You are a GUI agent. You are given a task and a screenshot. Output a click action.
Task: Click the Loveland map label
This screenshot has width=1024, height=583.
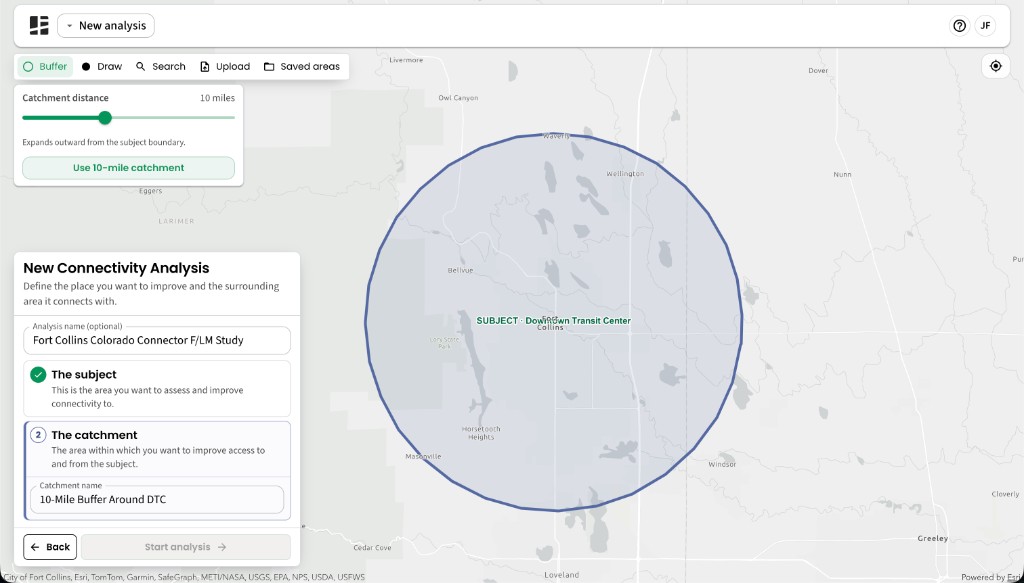[562, 575]
